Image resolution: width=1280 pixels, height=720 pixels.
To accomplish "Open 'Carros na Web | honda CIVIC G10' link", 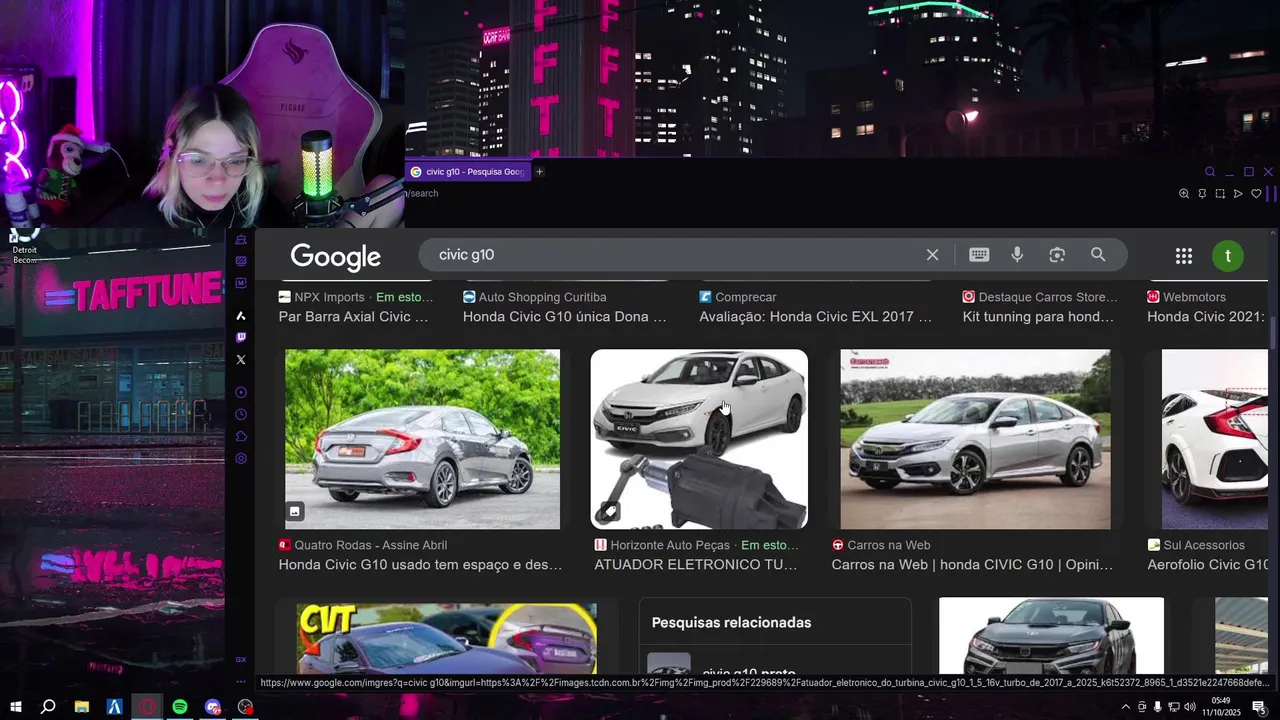I will coord(972,565).
